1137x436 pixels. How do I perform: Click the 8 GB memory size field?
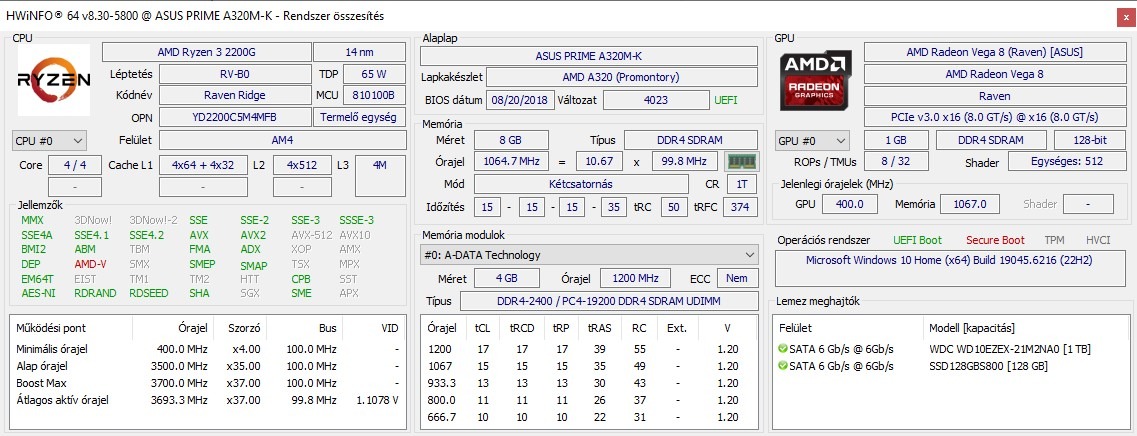510,140
